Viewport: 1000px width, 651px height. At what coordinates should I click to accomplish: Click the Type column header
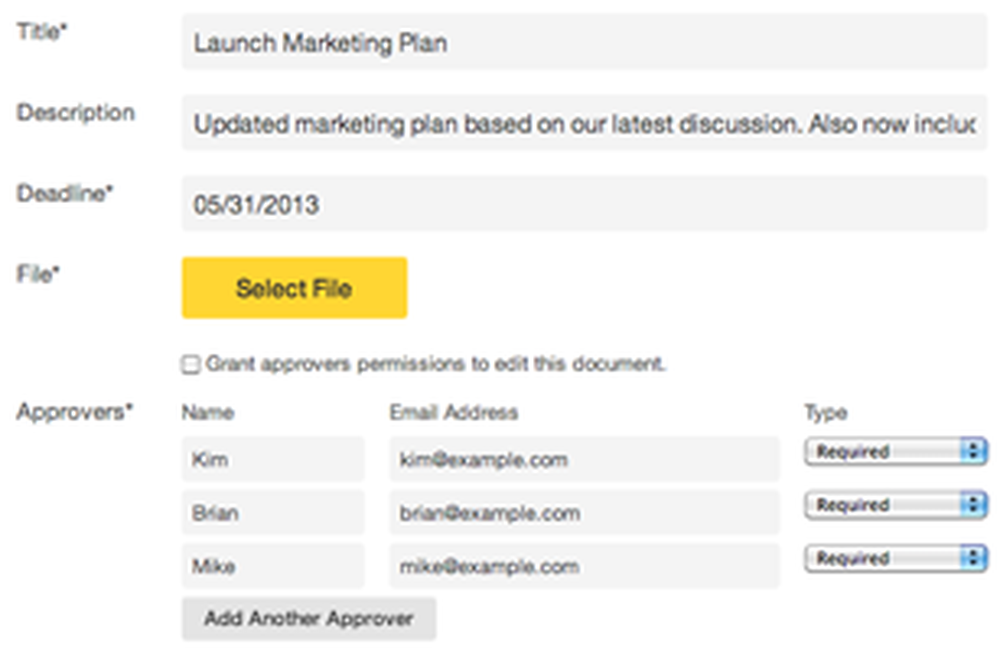pos(826,413)
